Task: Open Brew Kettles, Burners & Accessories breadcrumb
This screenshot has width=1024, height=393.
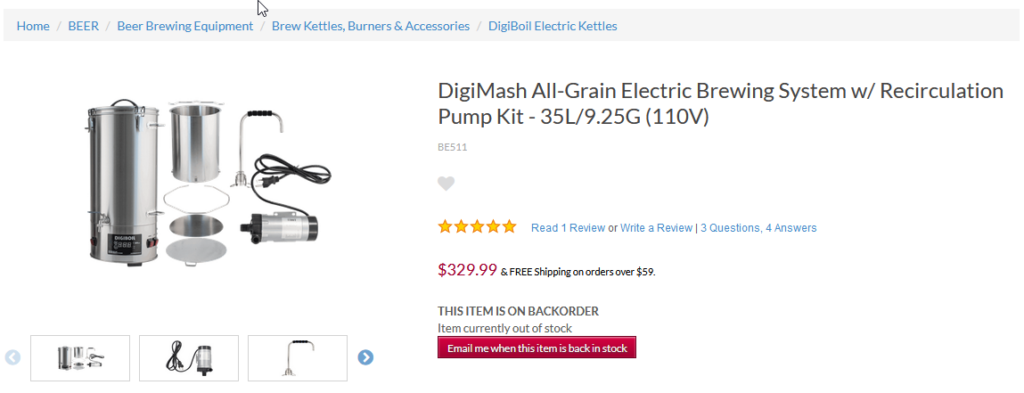Action: [x=370, y=26]
